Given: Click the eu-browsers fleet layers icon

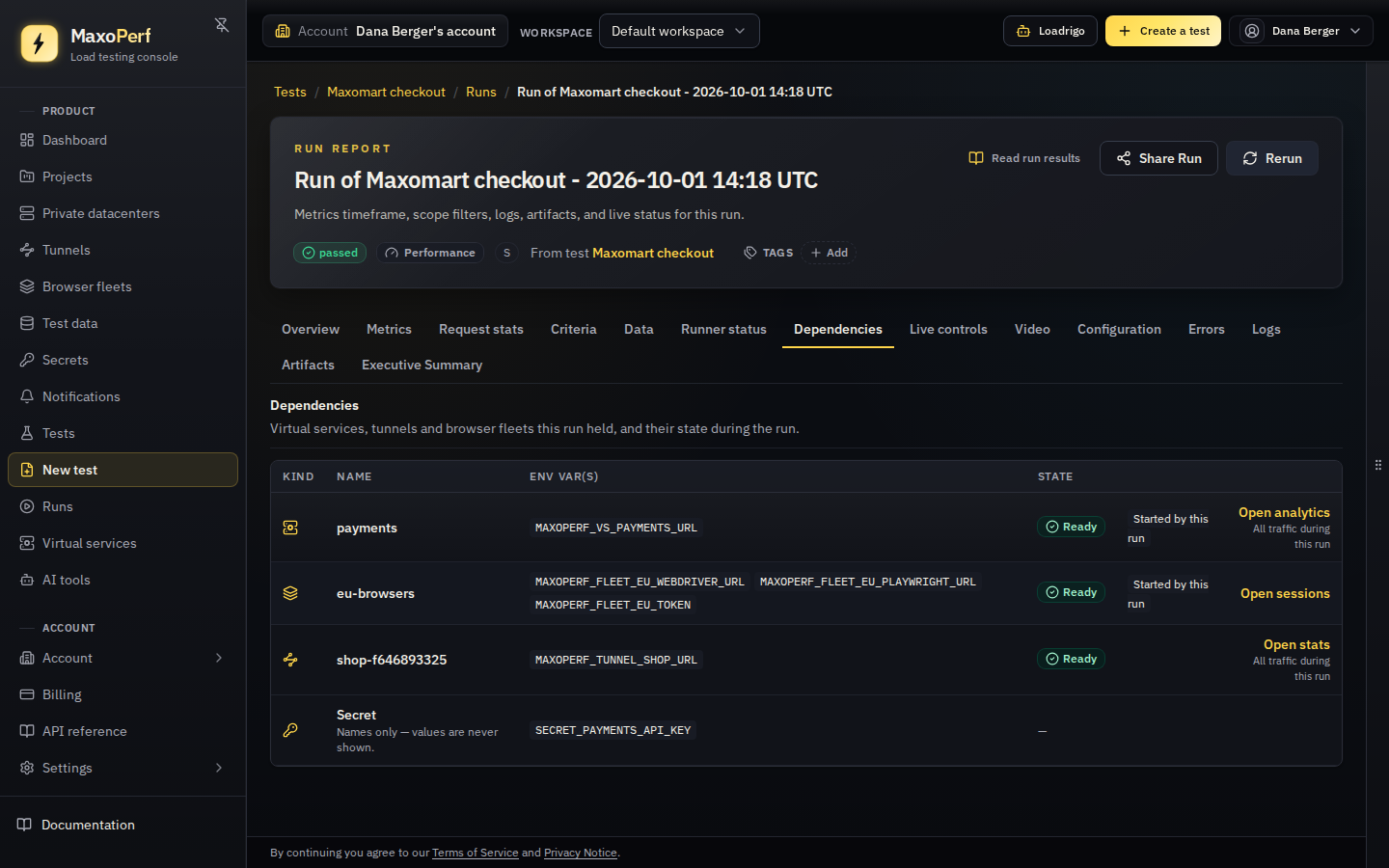Looking at the screenshot, I should (x=290, y=593).
